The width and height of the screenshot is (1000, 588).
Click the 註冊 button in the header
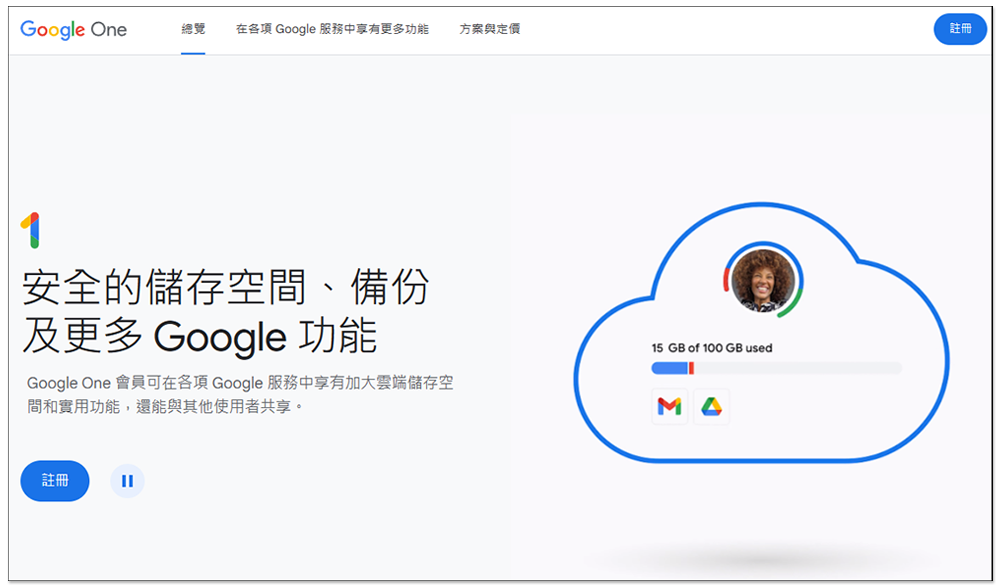(960, 29)
